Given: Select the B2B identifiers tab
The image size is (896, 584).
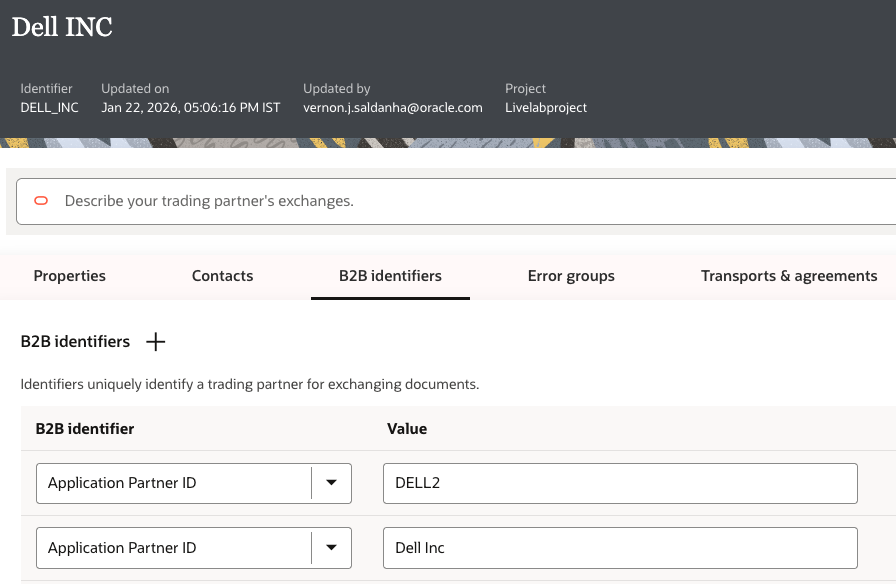Looking at the screenshot, I should pos(390,276).
